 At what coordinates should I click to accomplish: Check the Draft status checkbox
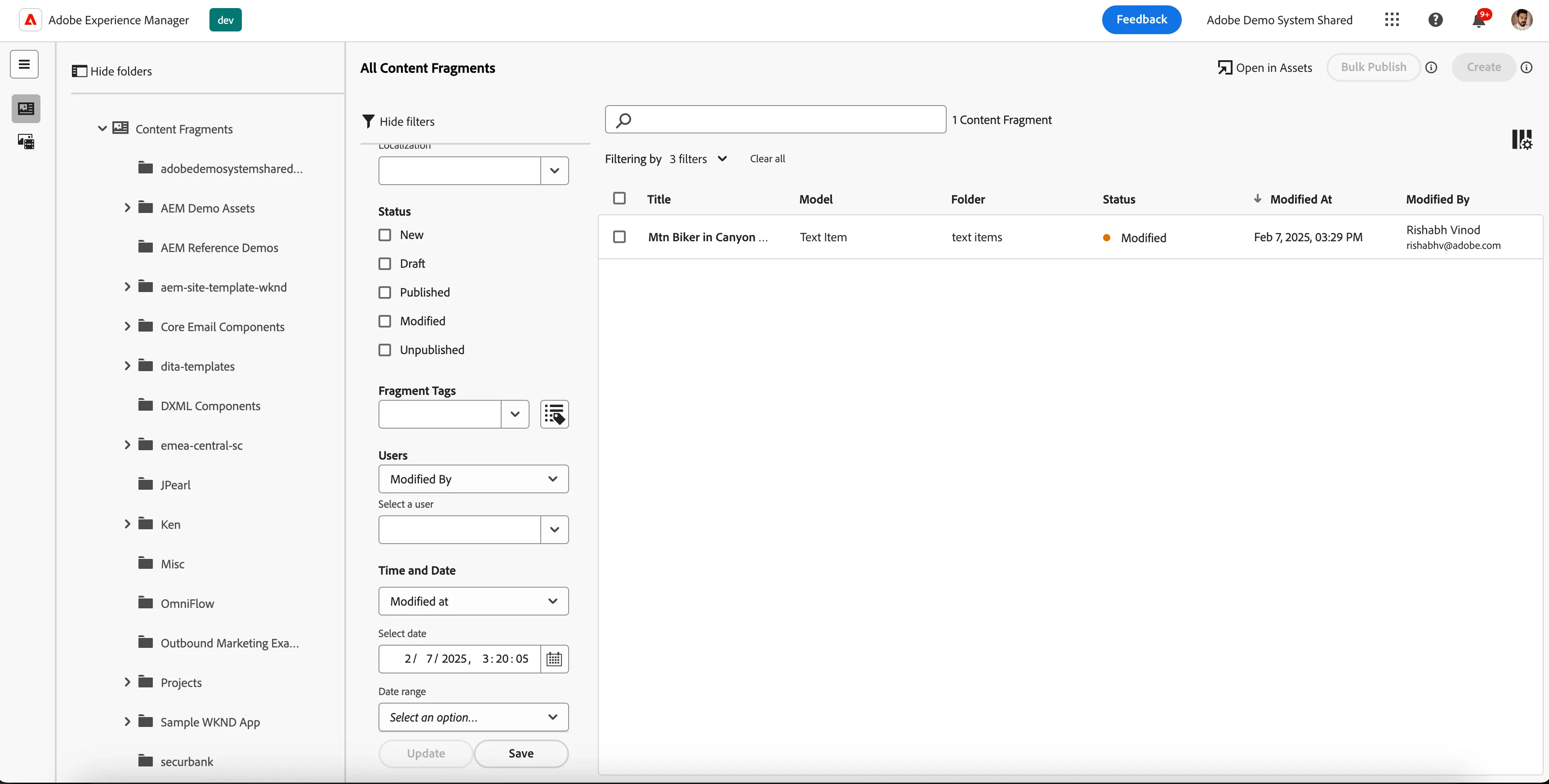click(385, 264)
